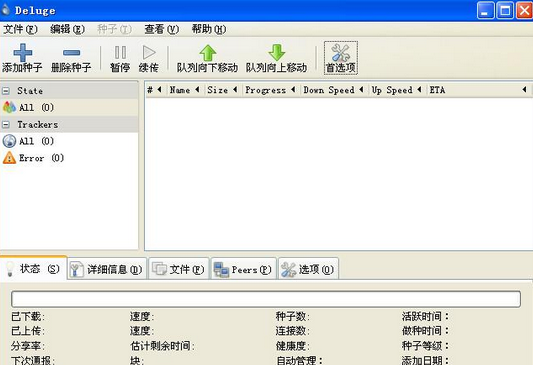Select the Error (0) tracker filter

pos(69,158)
